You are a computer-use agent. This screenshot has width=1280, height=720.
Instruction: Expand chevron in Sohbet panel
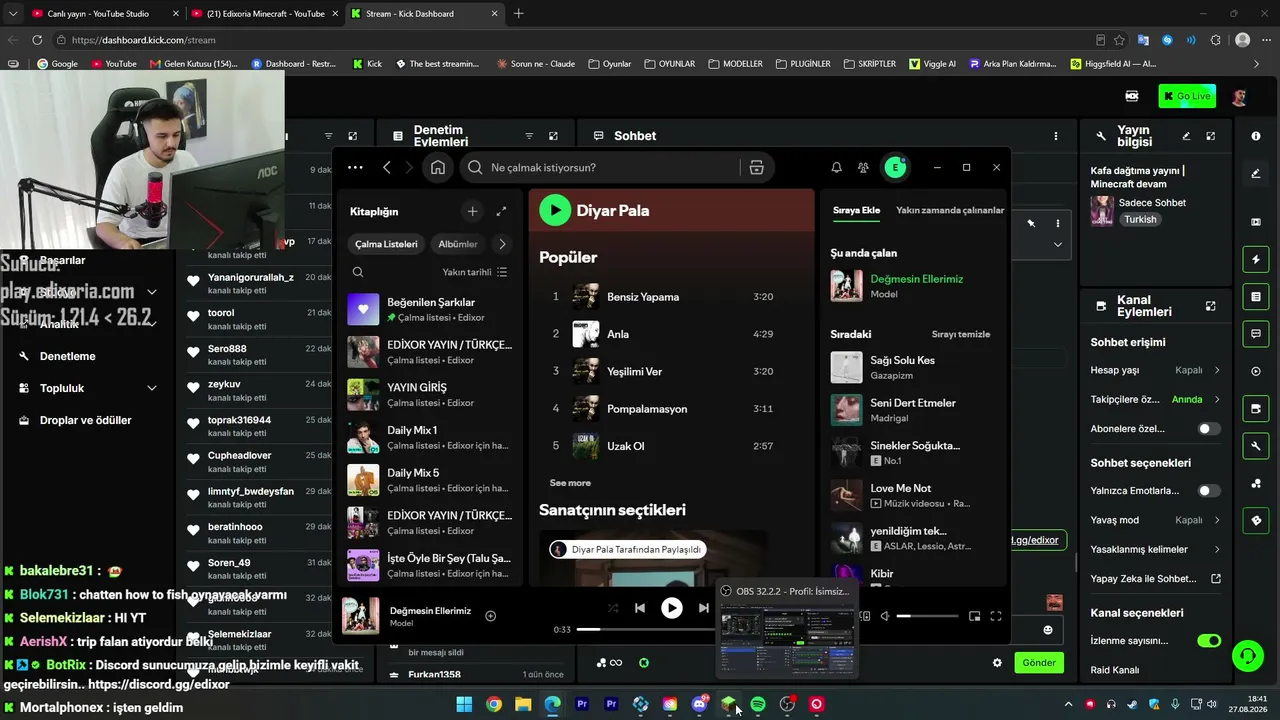pyautogui.click(x=1057, y=245)
